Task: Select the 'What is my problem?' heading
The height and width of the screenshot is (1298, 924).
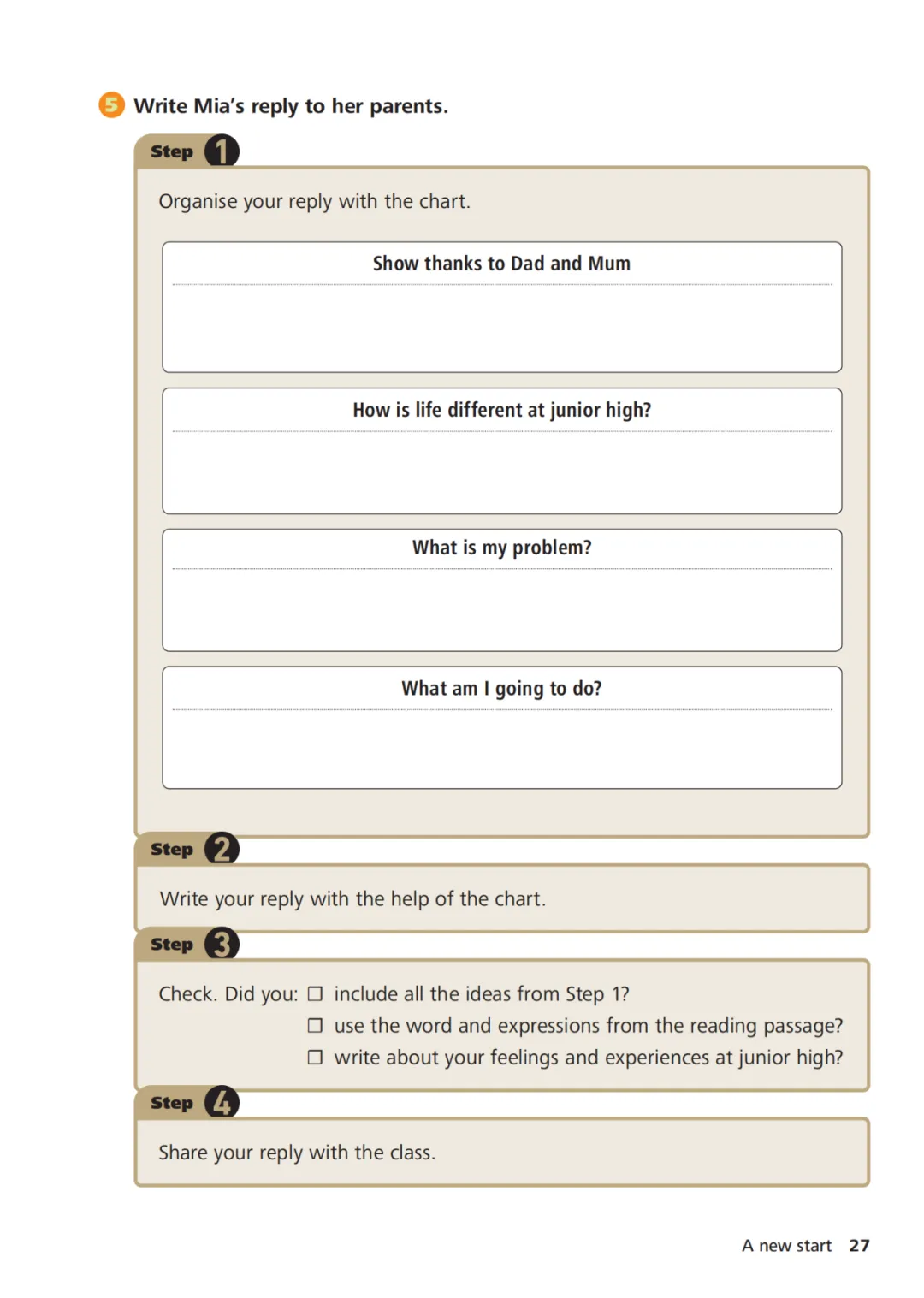Action: 502,548
